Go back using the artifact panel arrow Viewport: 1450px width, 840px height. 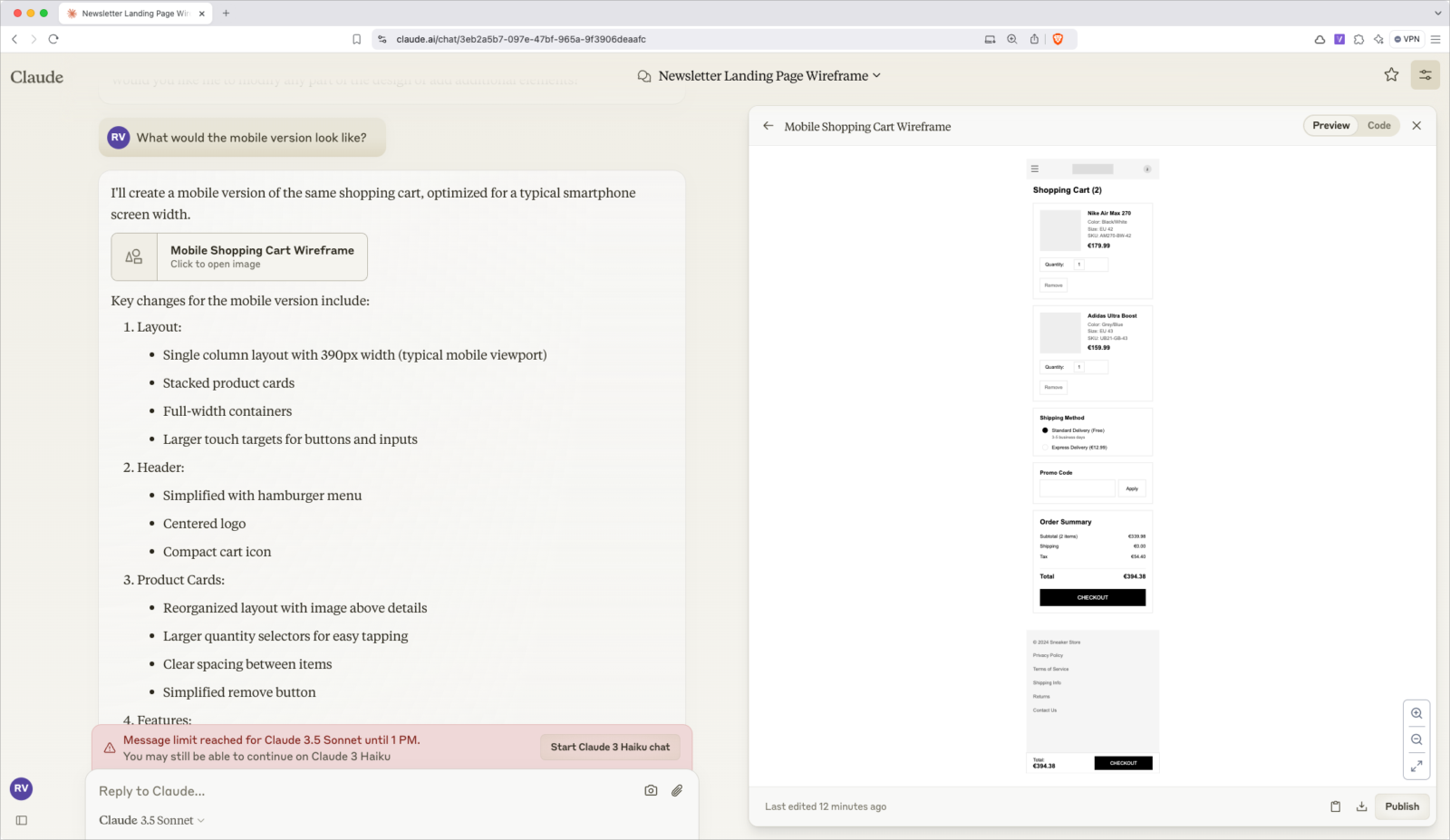pyautogui.click(x=768, y=126)
